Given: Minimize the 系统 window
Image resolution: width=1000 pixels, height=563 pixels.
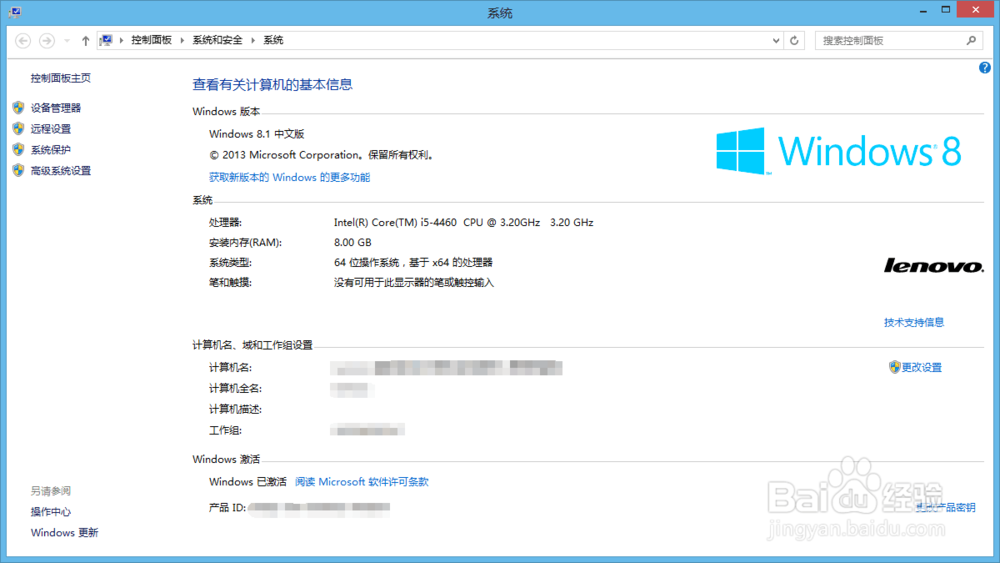Looking at the screenshot, I should tap(923, 11).
